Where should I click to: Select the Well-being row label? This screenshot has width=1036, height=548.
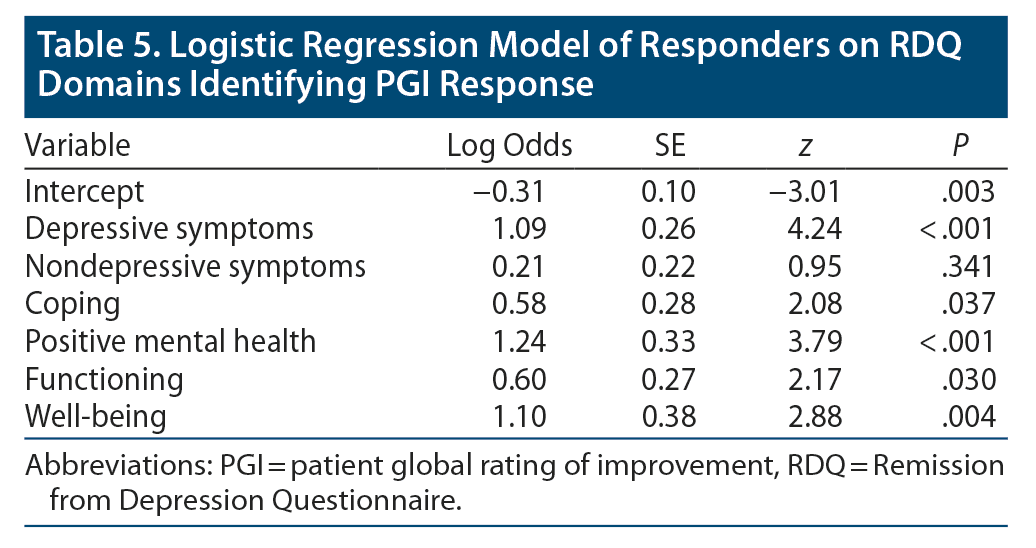tap(96, 417)
